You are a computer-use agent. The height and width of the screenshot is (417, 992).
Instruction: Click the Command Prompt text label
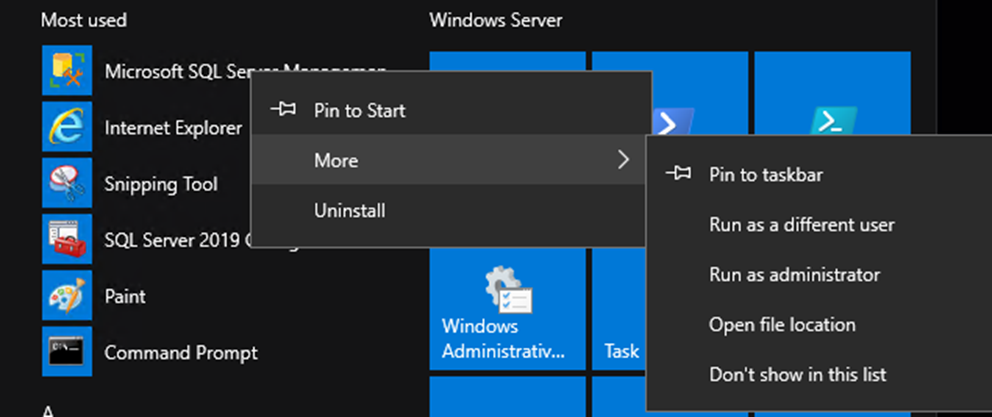[181, 352]
